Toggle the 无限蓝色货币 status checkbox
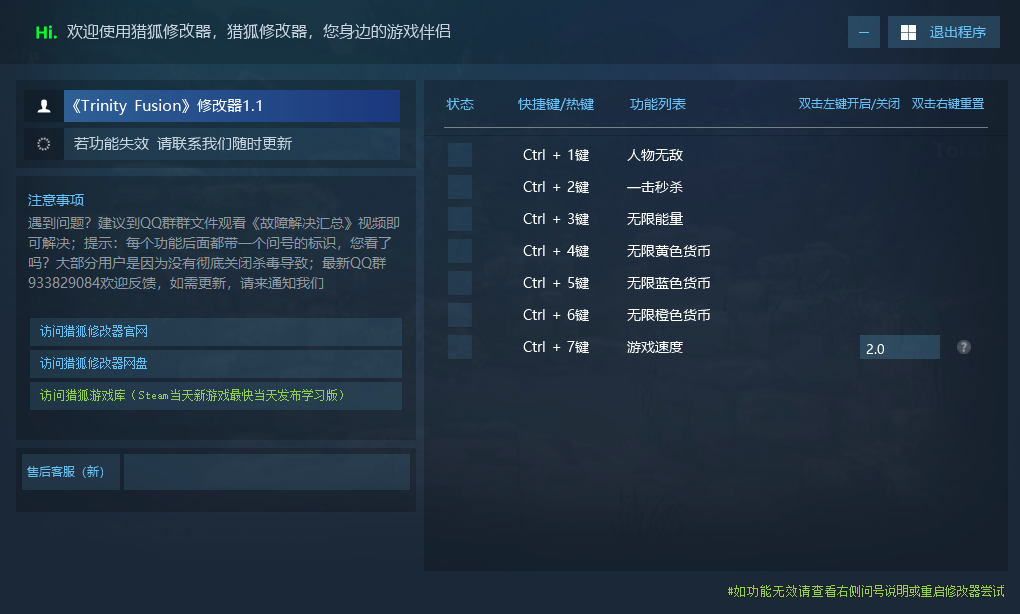This screenshot has width=1020, height=614. coord(460,283)
